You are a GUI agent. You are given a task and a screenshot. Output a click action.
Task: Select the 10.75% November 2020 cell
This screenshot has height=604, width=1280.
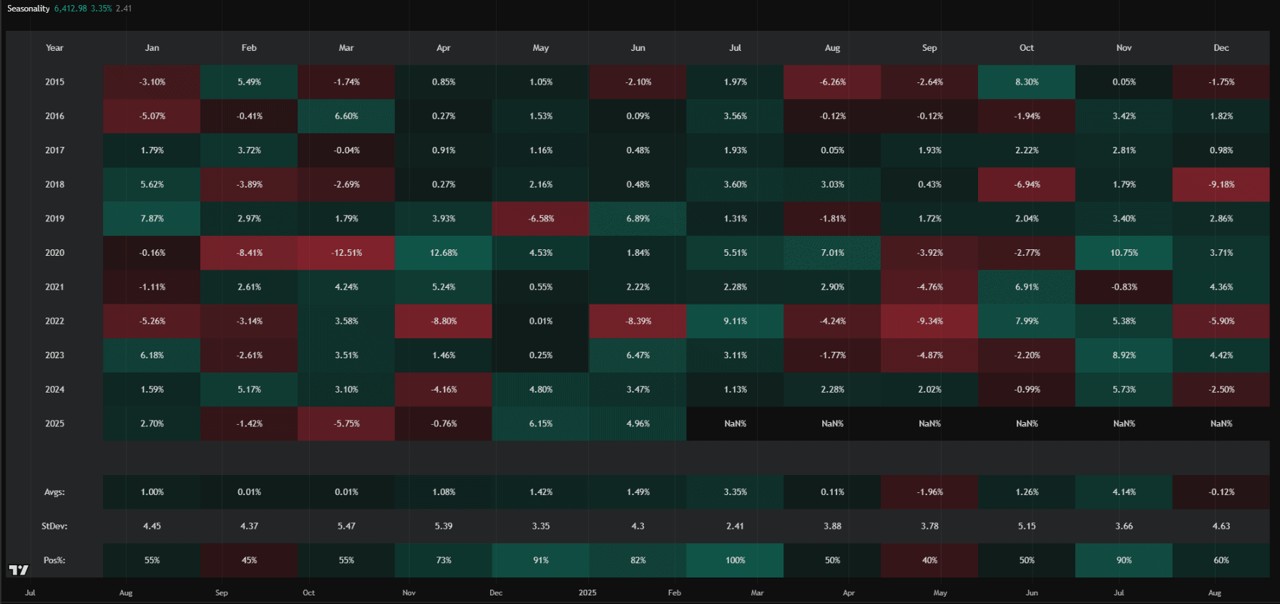coord(1124,253)
